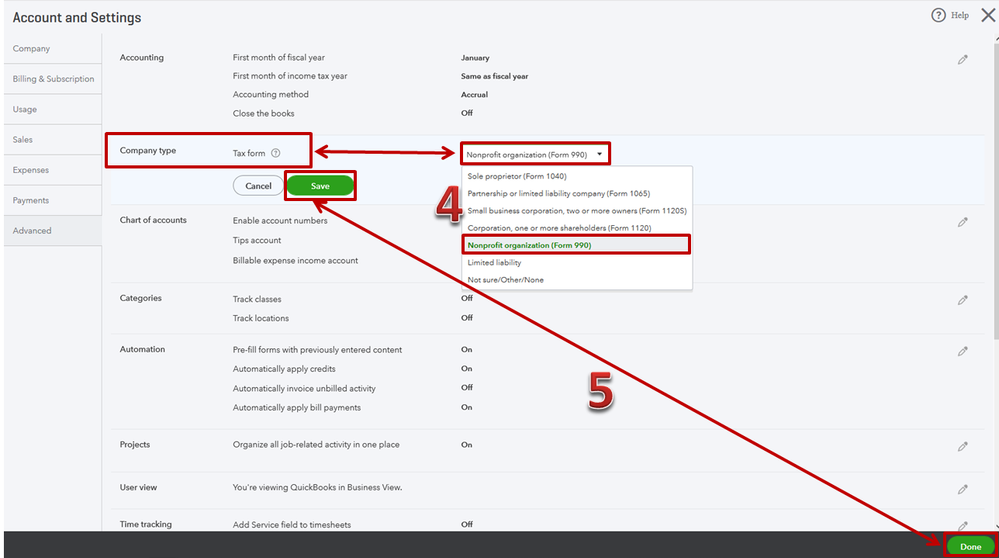999x558 pixels.
Task: Cancel the company type edit
Action: point(258,186)
